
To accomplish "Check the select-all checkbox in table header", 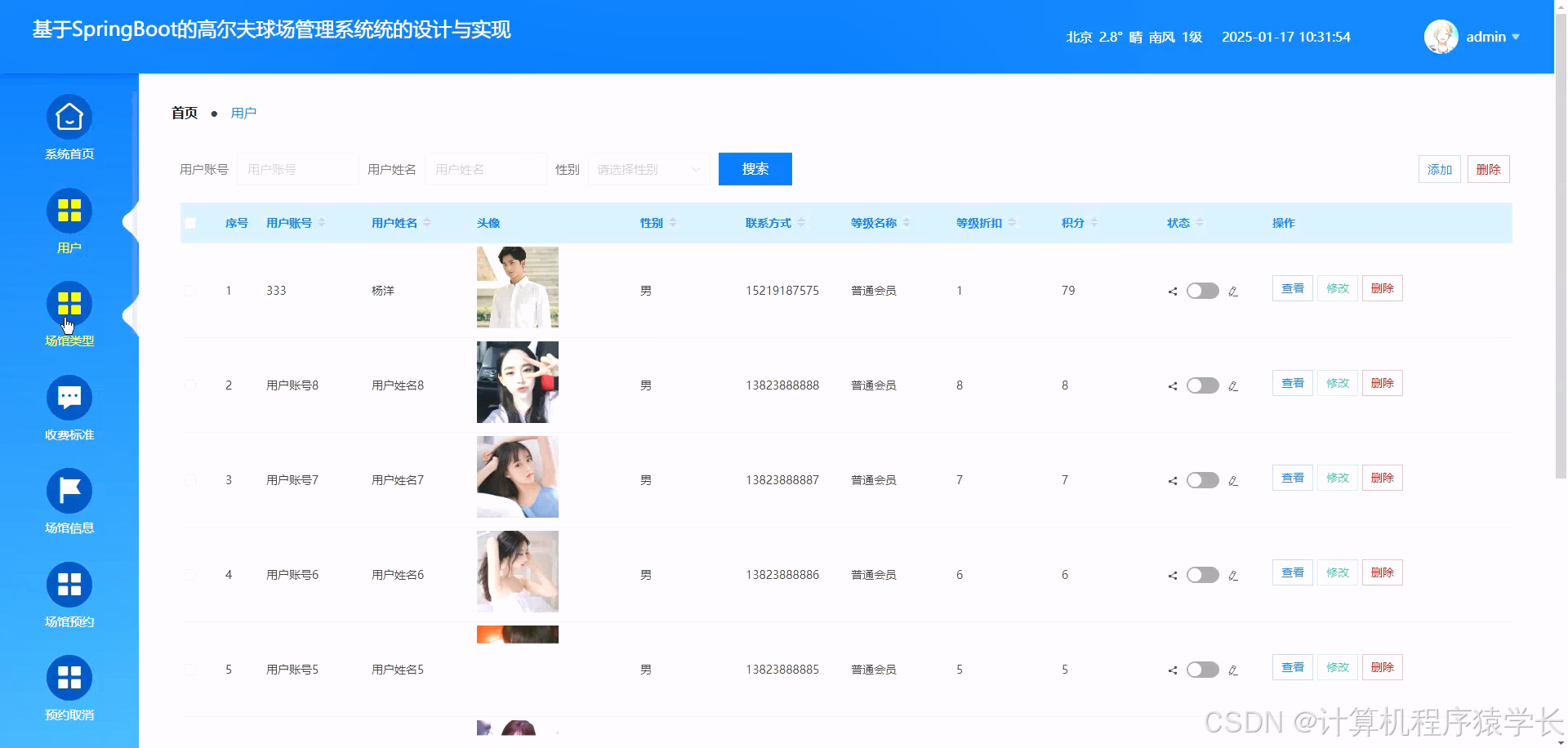I will (190, 222).
